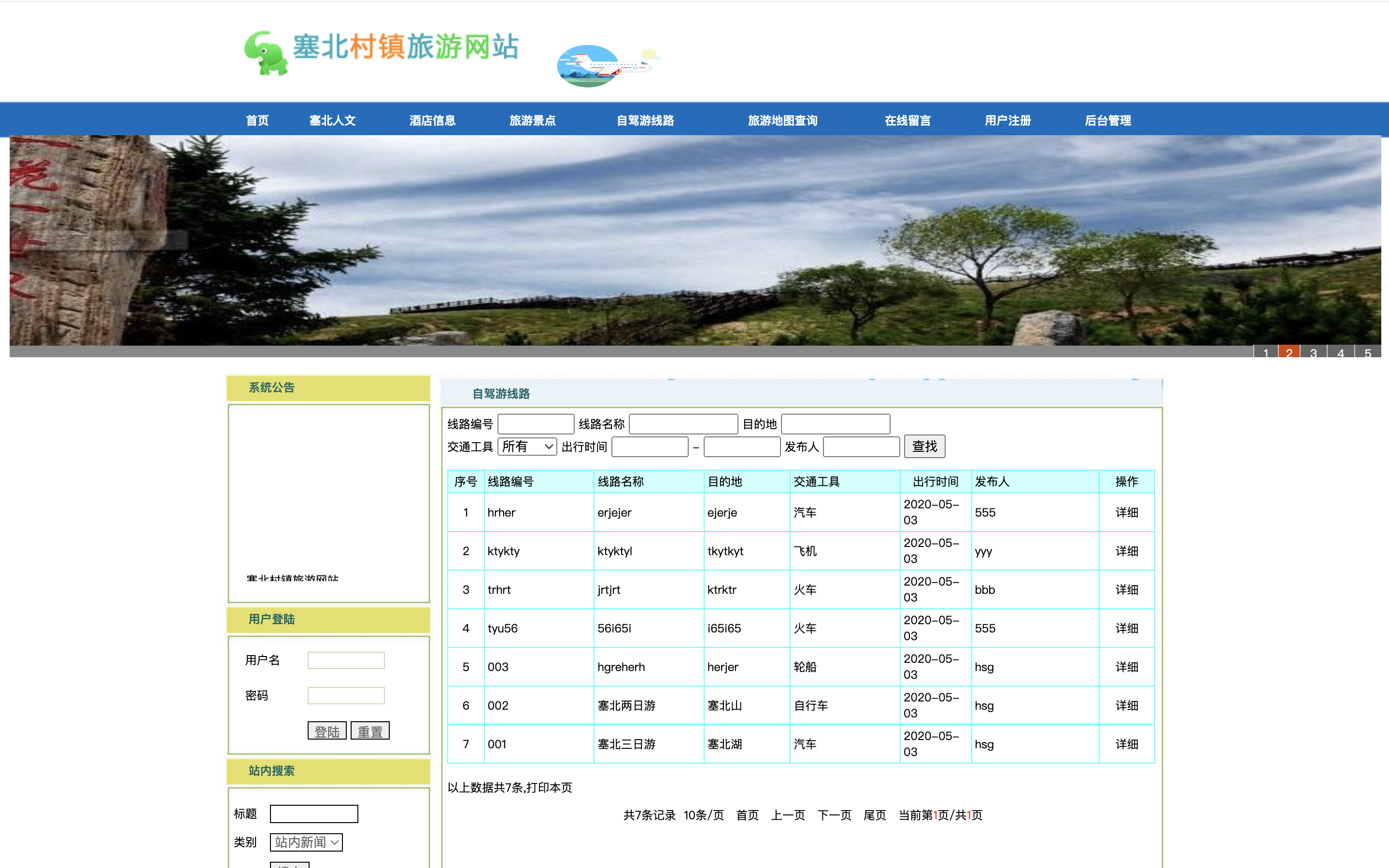
Task: Click the 尾页 pagination link
Action: click(875, 814)
